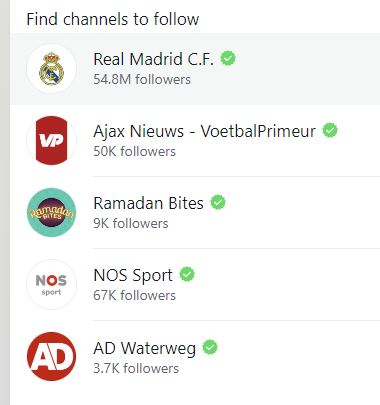Open the Real Madrid C.F. crest avatar
Image resolution: width=380 pixels, height=405 pixels.
(x=51, y=69)
